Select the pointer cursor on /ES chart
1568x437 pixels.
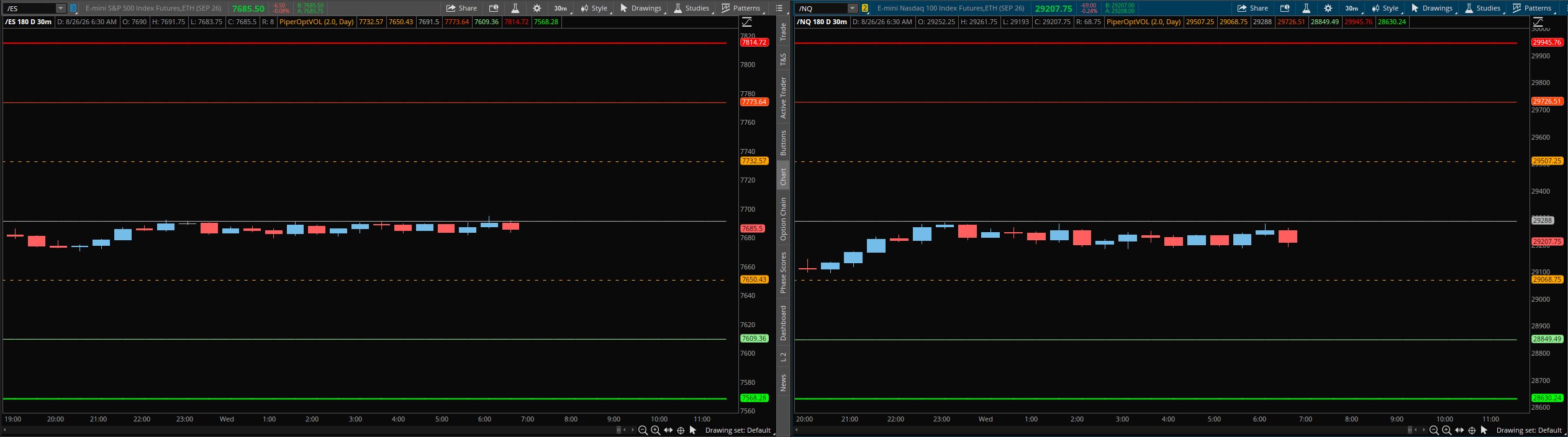(693, 430)
